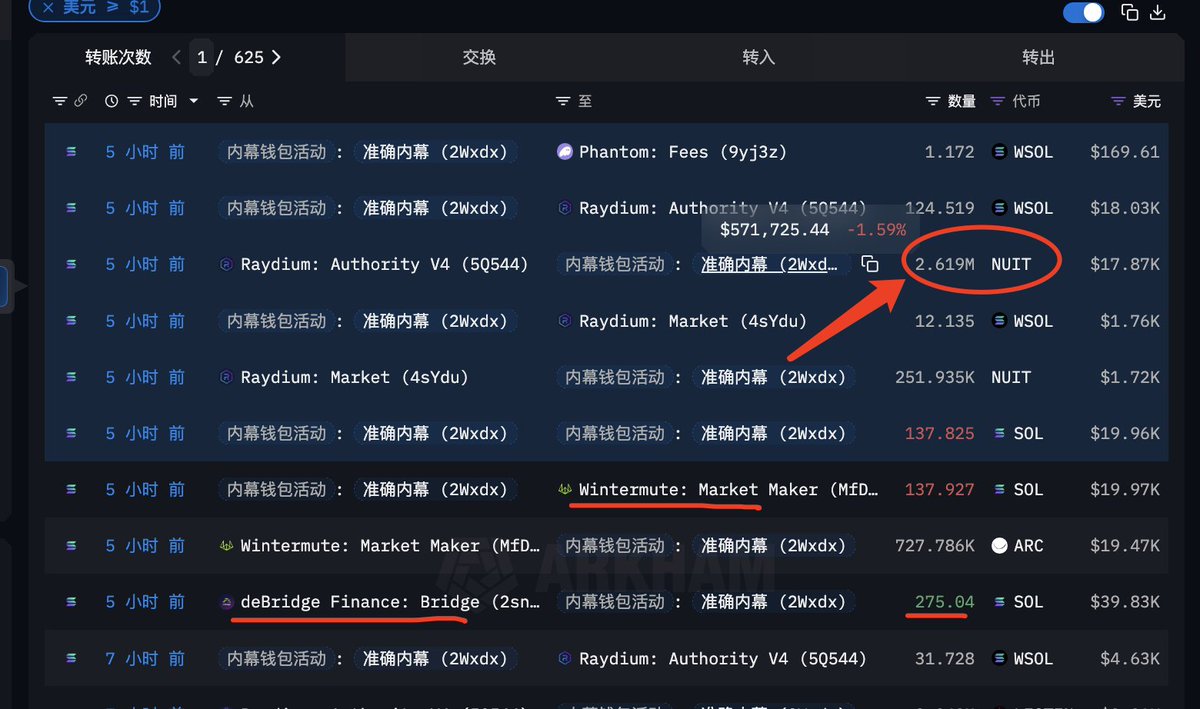
Task: Copy address icon beside 准确内幕 in NUIT 2.619M row
Action: (870, 264)
